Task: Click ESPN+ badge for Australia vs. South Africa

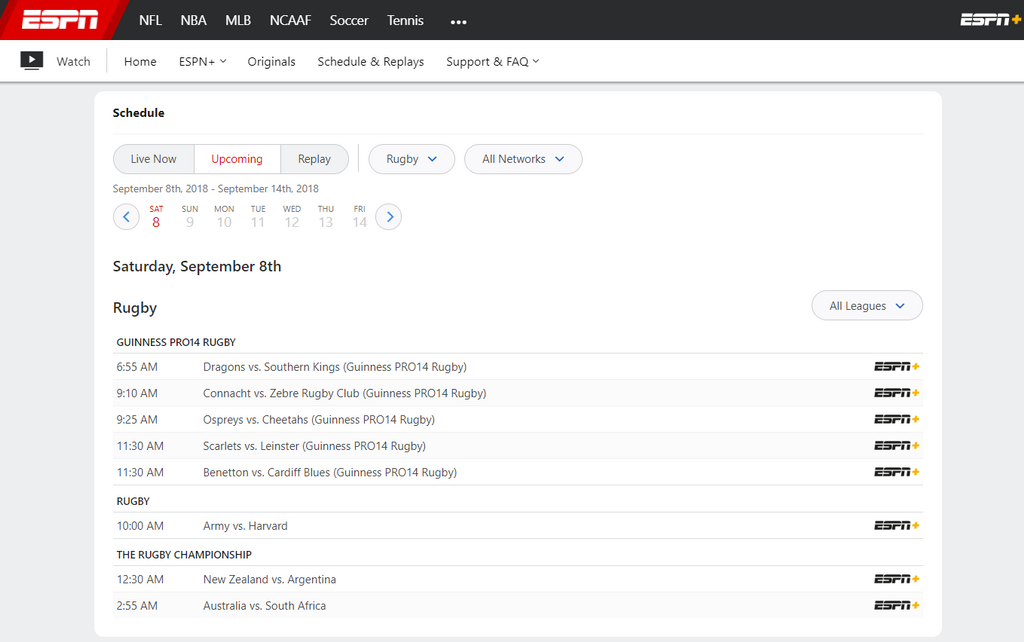Action: (x=897, y=605)
